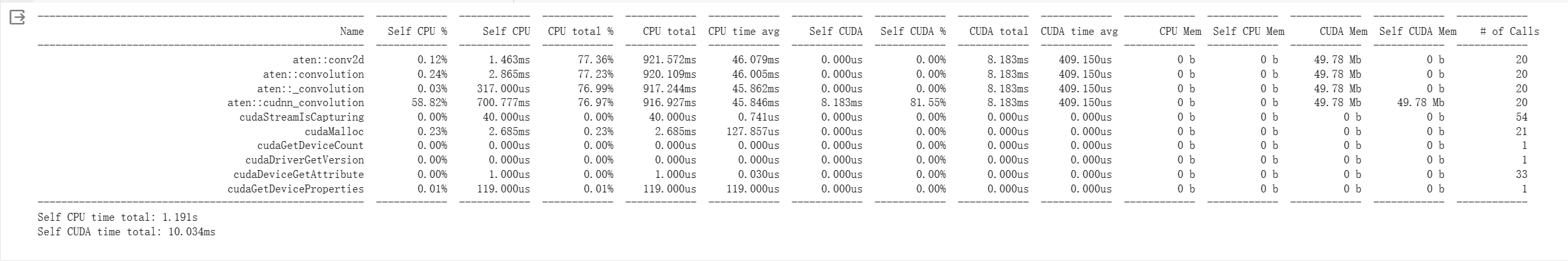Click the CUDA total column header
The height and width of the screenshot is (261, 1568).
point(999,32)
